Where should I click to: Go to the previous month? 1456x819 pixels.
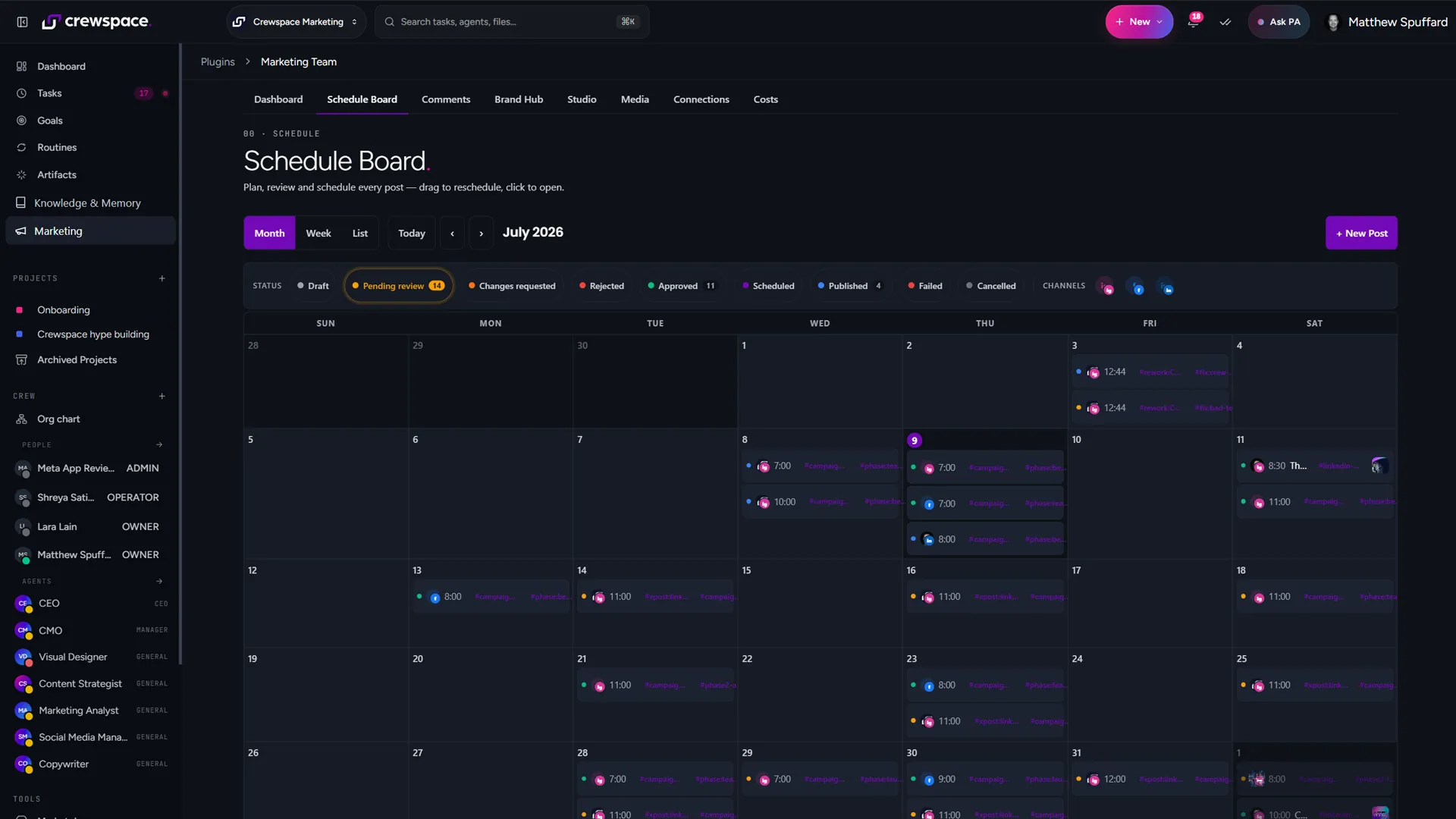point(452,233)
